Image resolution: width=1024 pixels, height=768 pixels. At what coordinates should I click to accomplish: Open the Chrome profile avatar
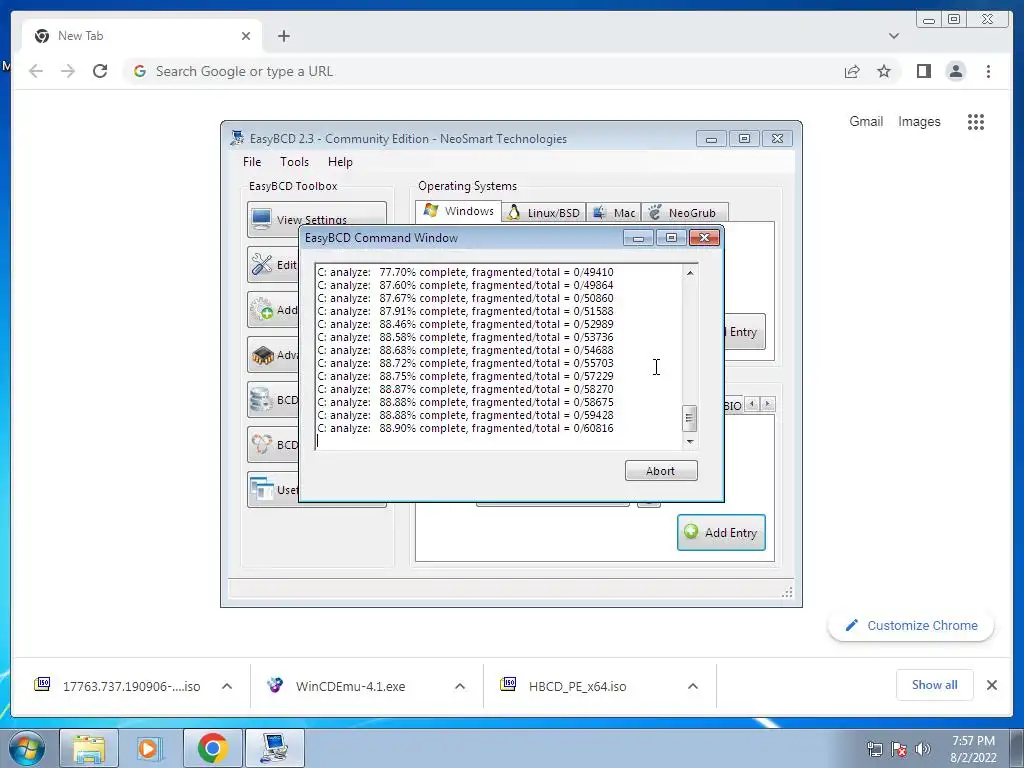[956, 71]
